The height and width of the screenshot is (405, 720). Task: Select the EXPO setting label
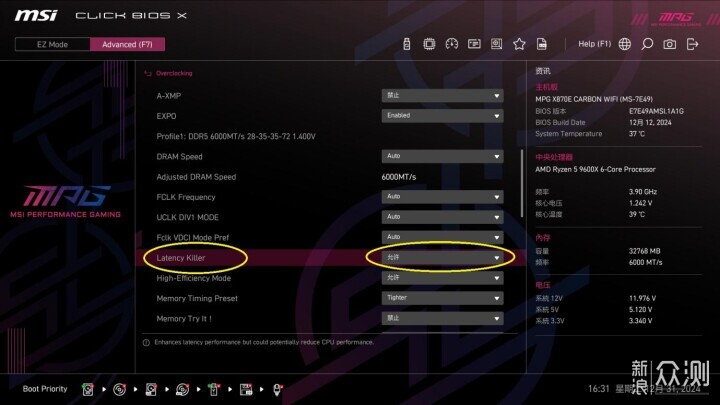(x=166, y=116)
